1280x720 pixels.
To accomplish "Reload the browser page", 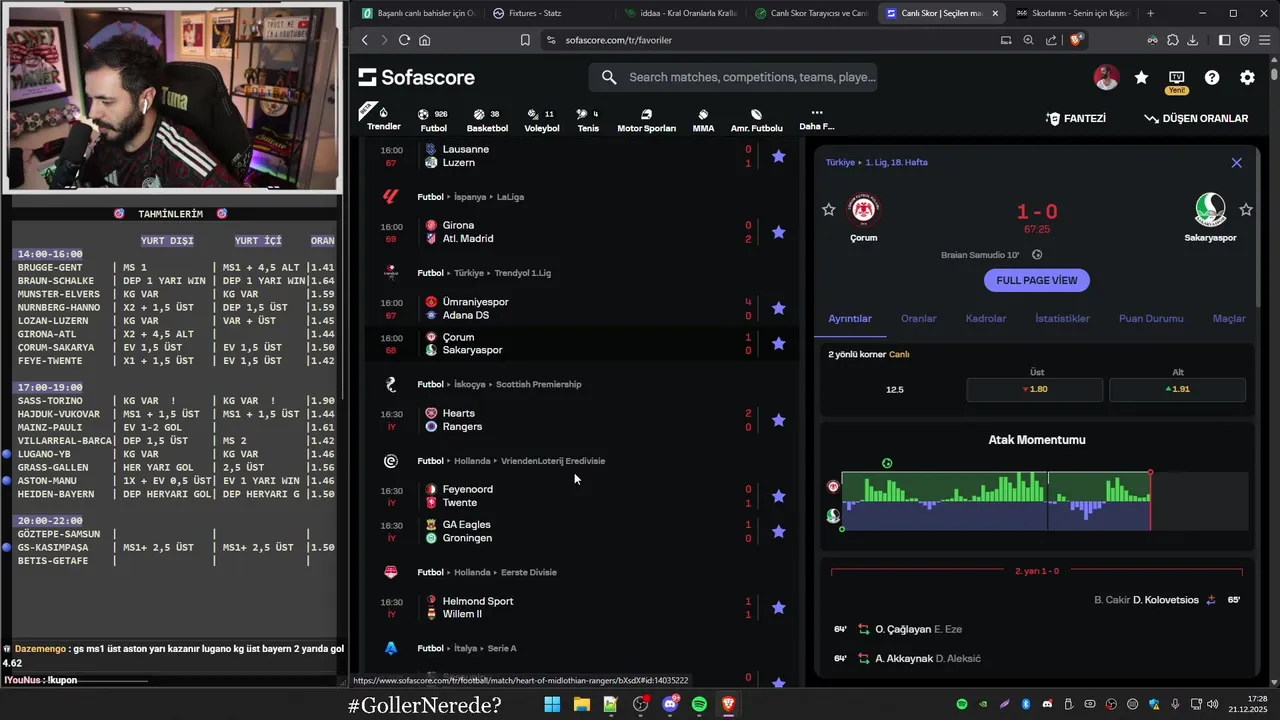I will point(404,40).
